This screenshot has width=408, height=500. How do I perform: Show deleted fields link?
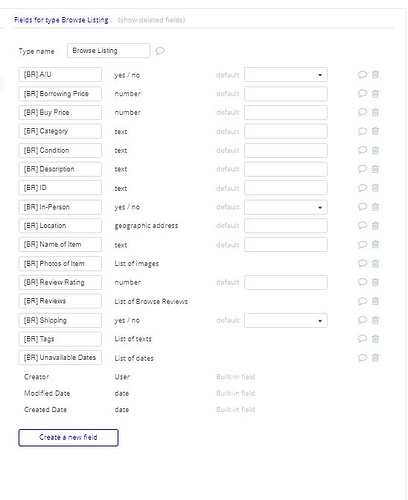point(151,20)
